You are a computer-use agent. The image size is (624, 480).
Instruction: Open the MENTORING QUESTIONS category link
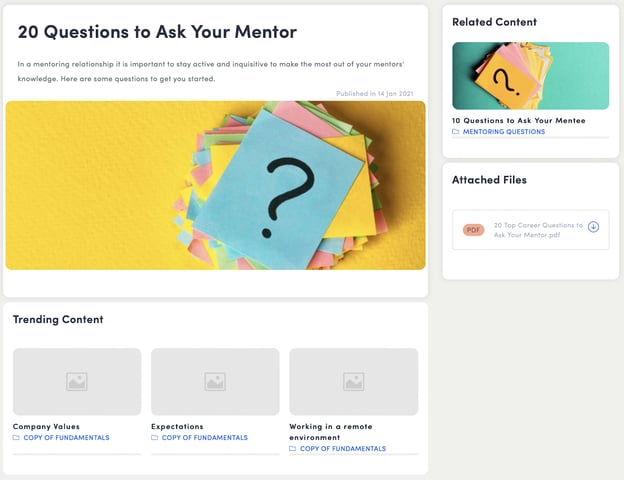(504, 131)
